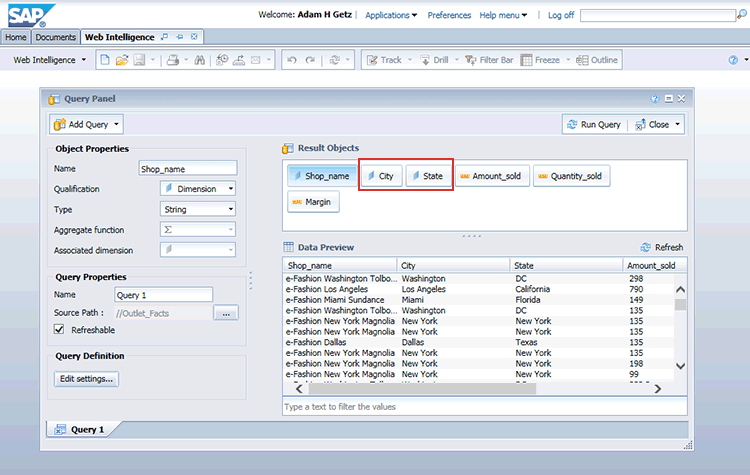Select the Amount_sold result object
Screen dimensions: 750x475
492,176
